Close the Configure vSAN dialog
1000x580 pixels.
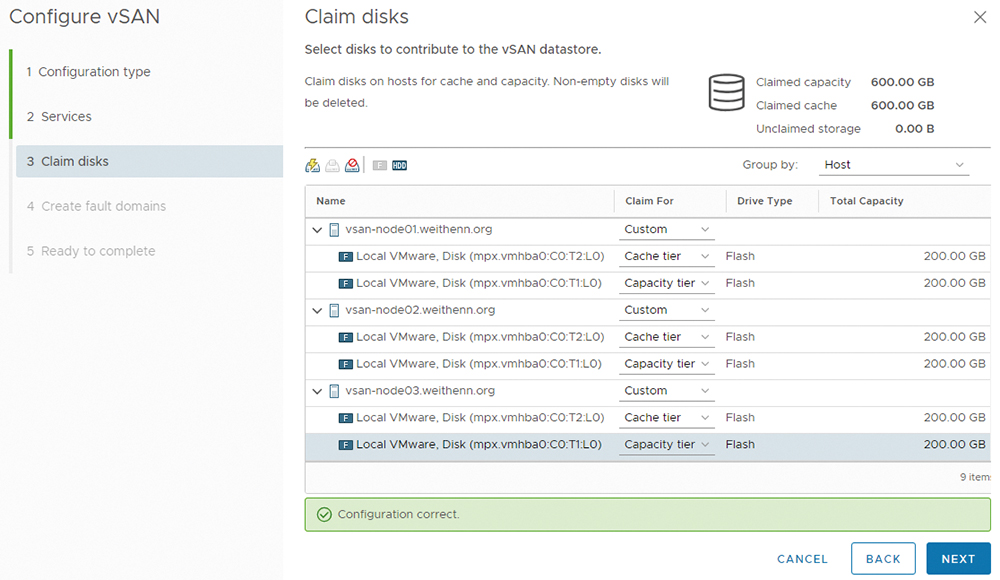pyautogui.click(x=980, y=17)
